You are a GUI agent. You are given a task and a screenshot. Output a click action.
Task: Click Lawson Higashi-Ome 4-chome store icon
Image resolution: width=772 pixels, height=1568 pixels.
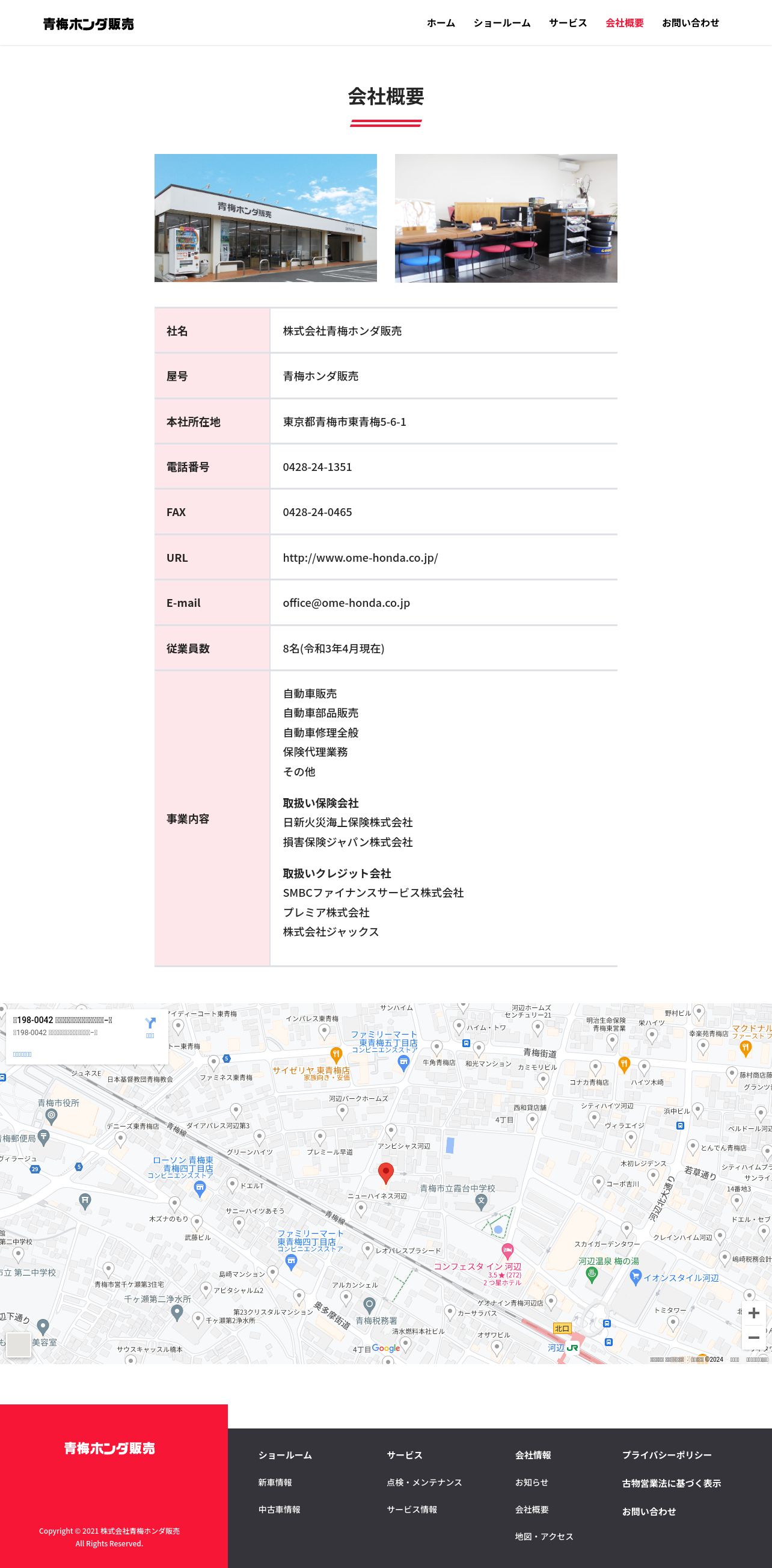(x=200, y=1189)
